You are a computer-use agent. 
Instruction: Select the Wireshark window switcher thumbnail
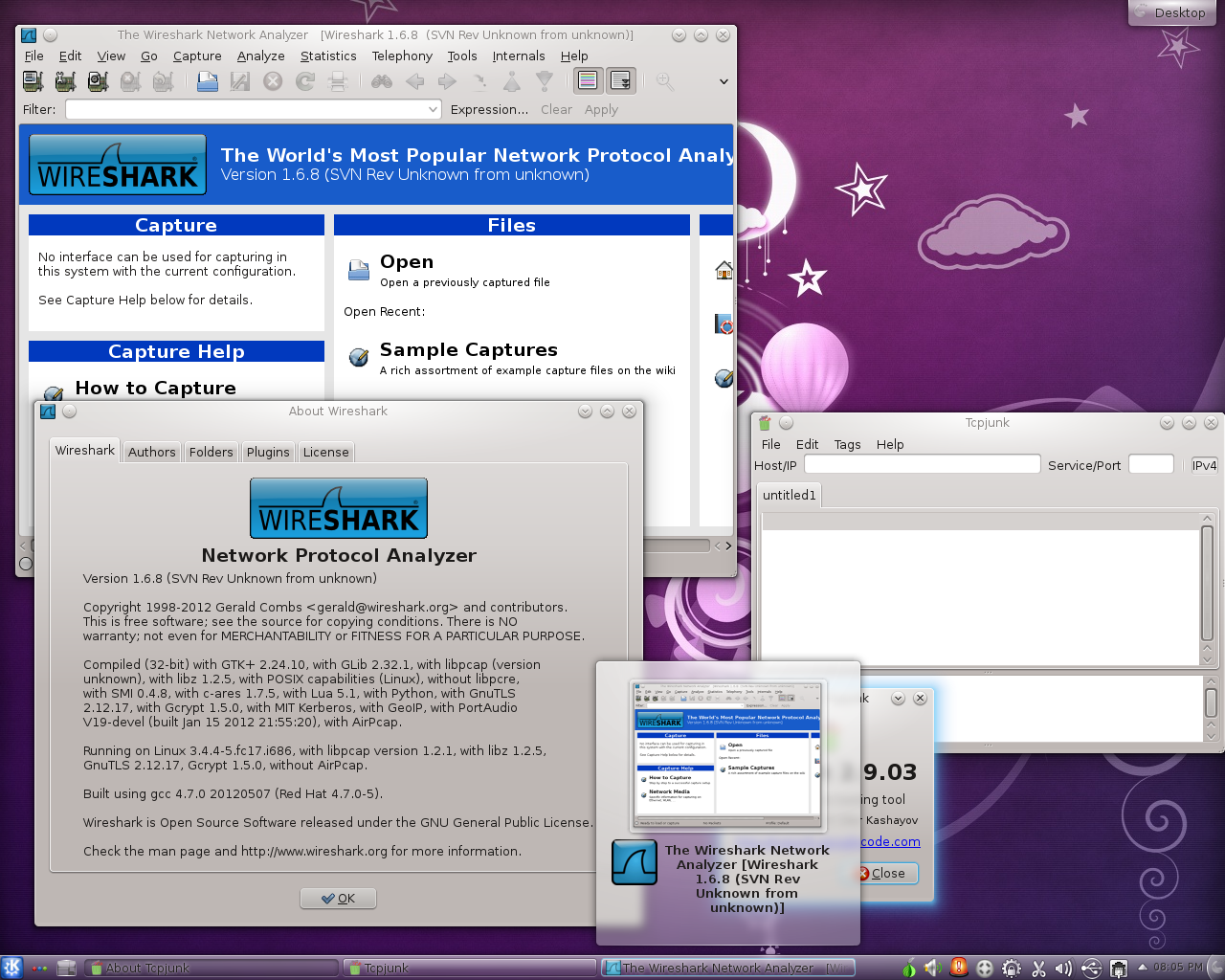[727, 756]
